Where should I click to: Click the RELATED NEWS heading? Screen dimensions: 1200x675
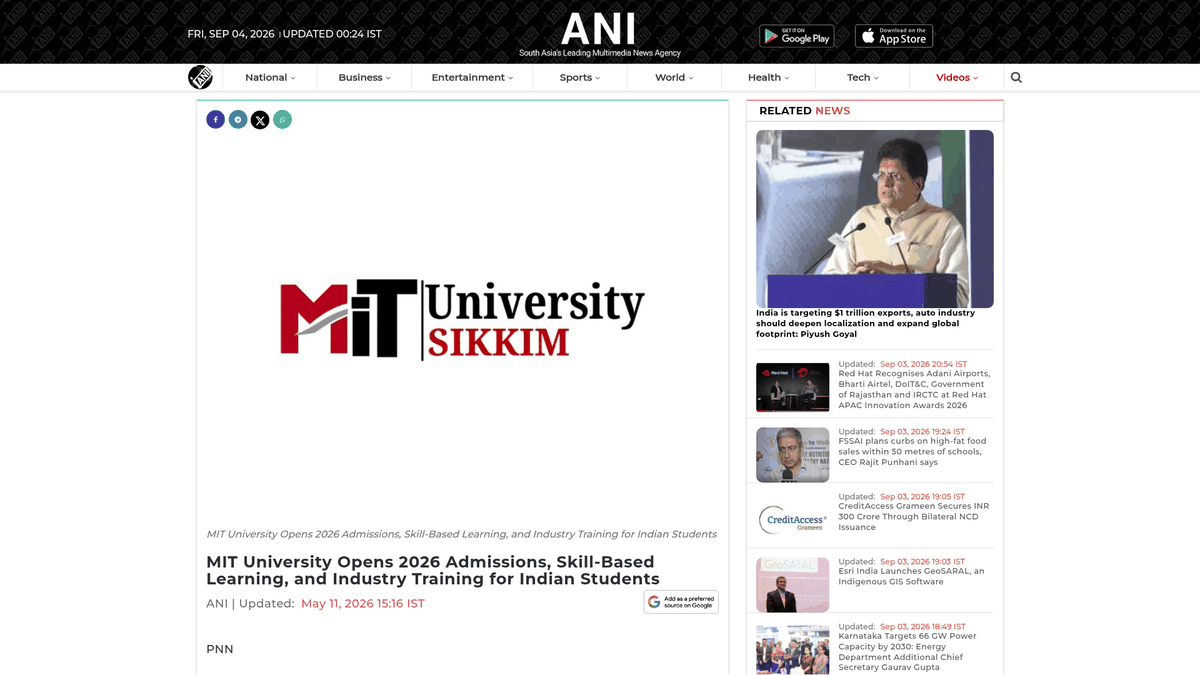tap(804, 111)
